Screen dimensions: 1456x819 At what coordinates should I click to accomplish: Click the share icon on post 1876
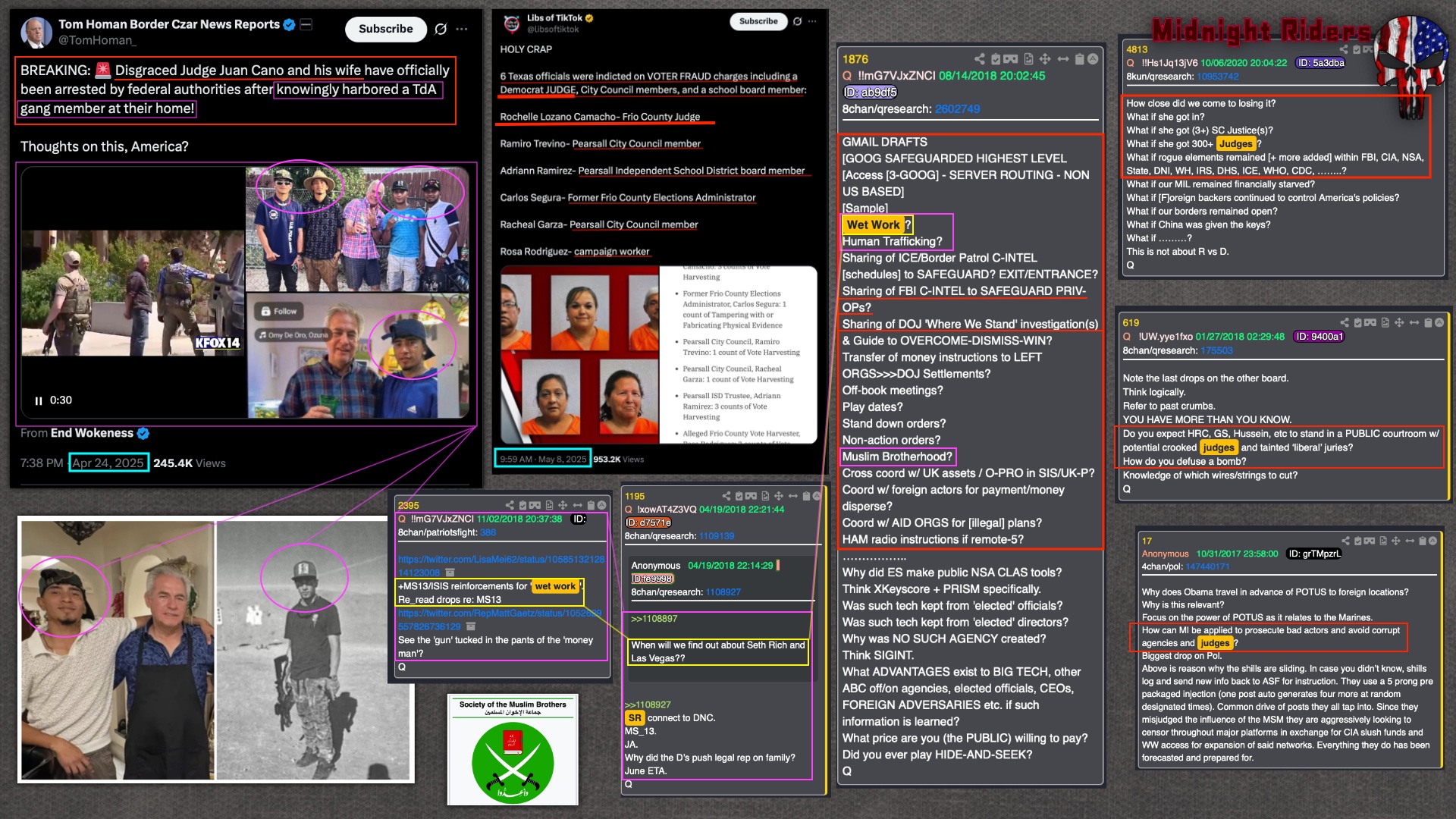(980, 59)
